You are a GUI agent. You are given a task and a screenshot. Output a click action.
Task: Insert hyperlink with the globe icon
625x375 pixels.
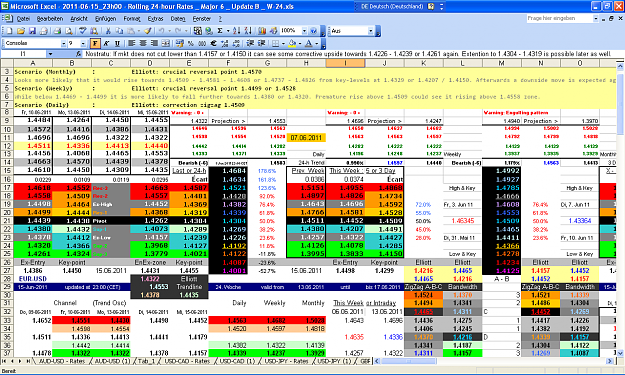pyautogui.click(x=208, y=31)
